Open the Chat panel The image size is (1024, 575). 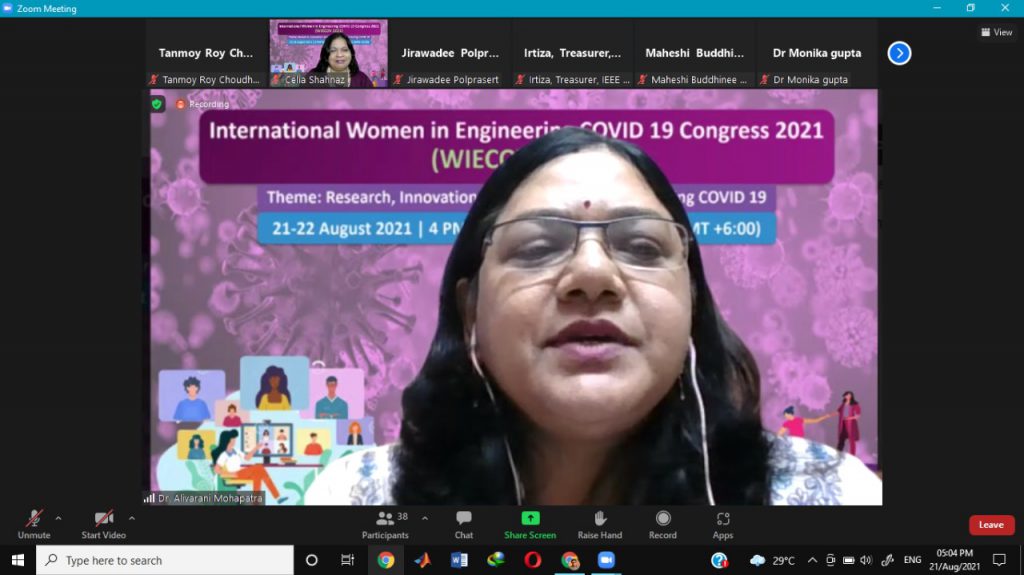point(464,525)
